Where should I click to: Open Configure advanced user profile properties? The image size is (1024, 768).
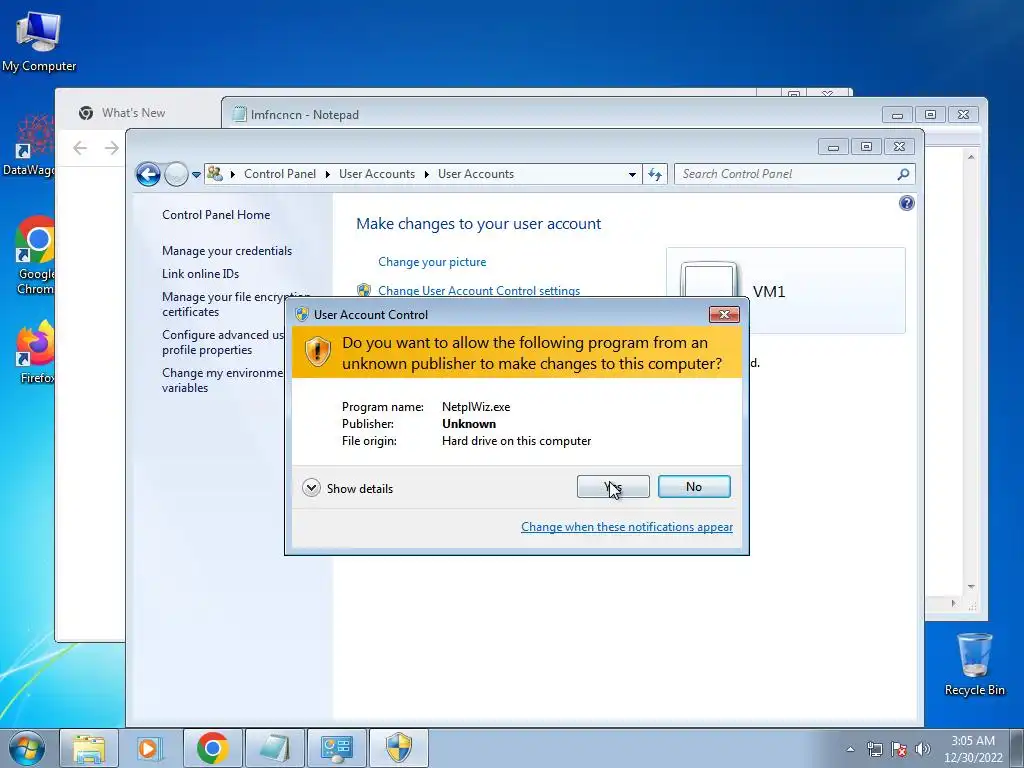(223, 342)
